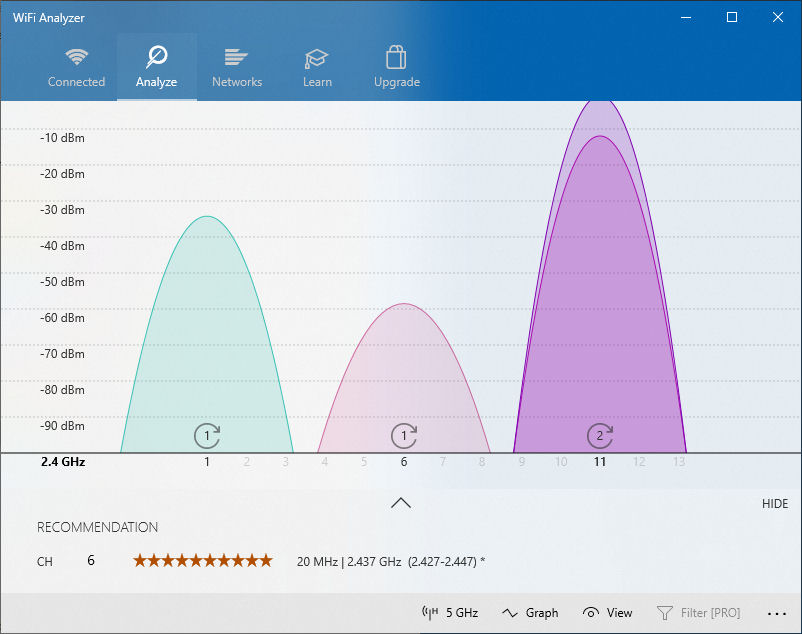Open the Upgrade shopping bag icon
Image resolution: width=802 pixels, height=634 pixels.
(x=396, y=55)
